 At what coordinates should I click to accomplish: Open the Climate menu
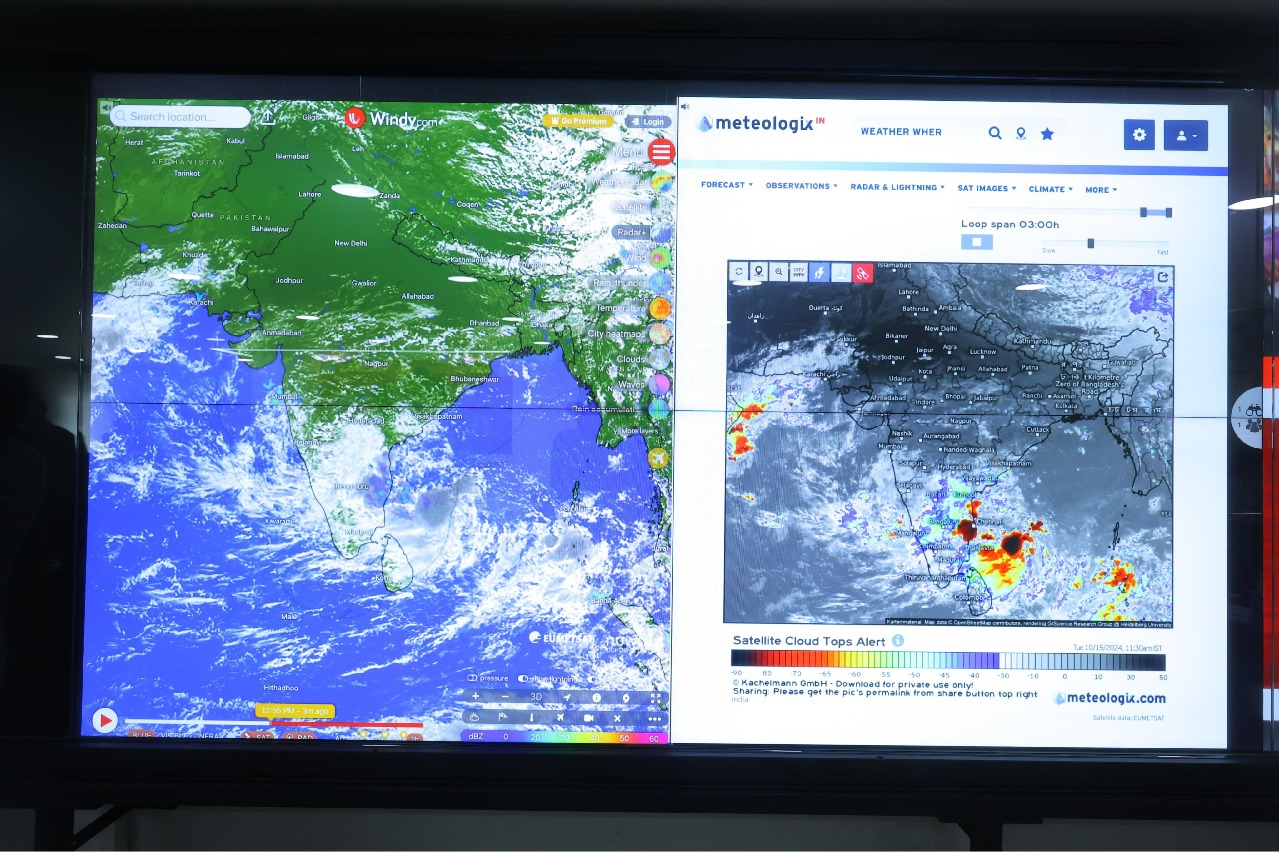pyautogui.click(x=1050, y=189)
